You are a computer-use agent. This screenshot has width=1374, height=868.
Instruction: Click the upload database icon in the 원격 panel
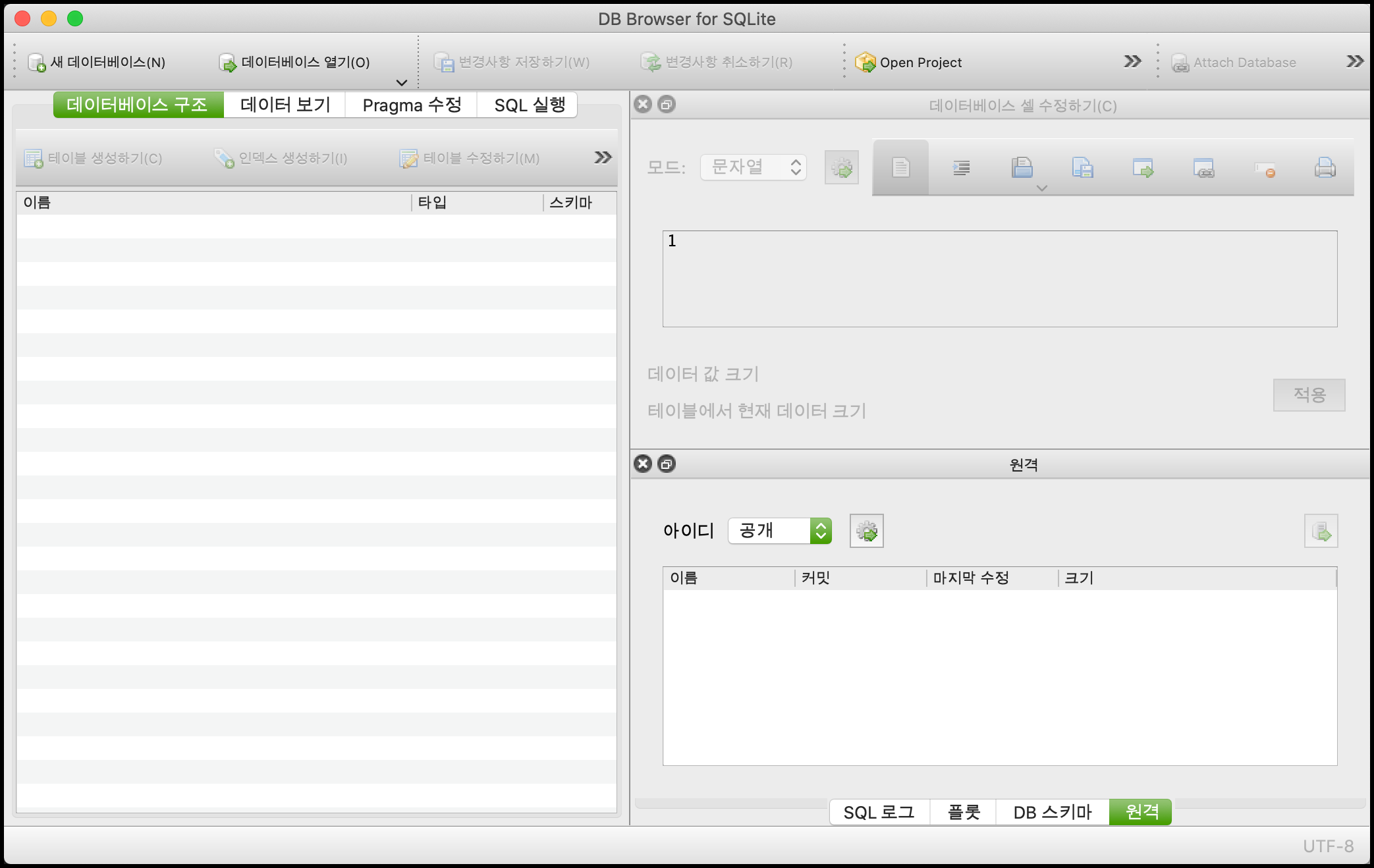tap(1321, 531)
